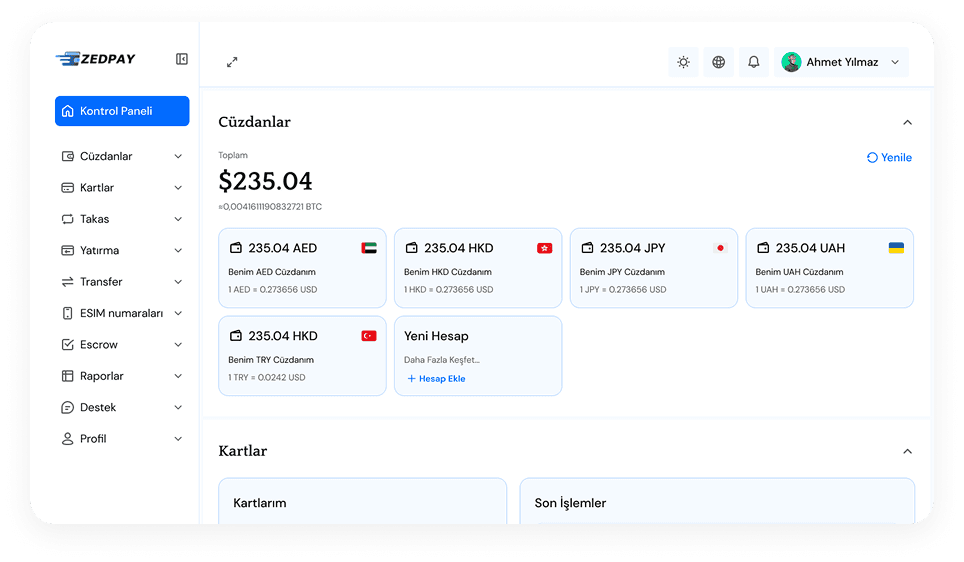Click the $235.04 total balance
Screen dimensions: 964x562
coord(265,181)
